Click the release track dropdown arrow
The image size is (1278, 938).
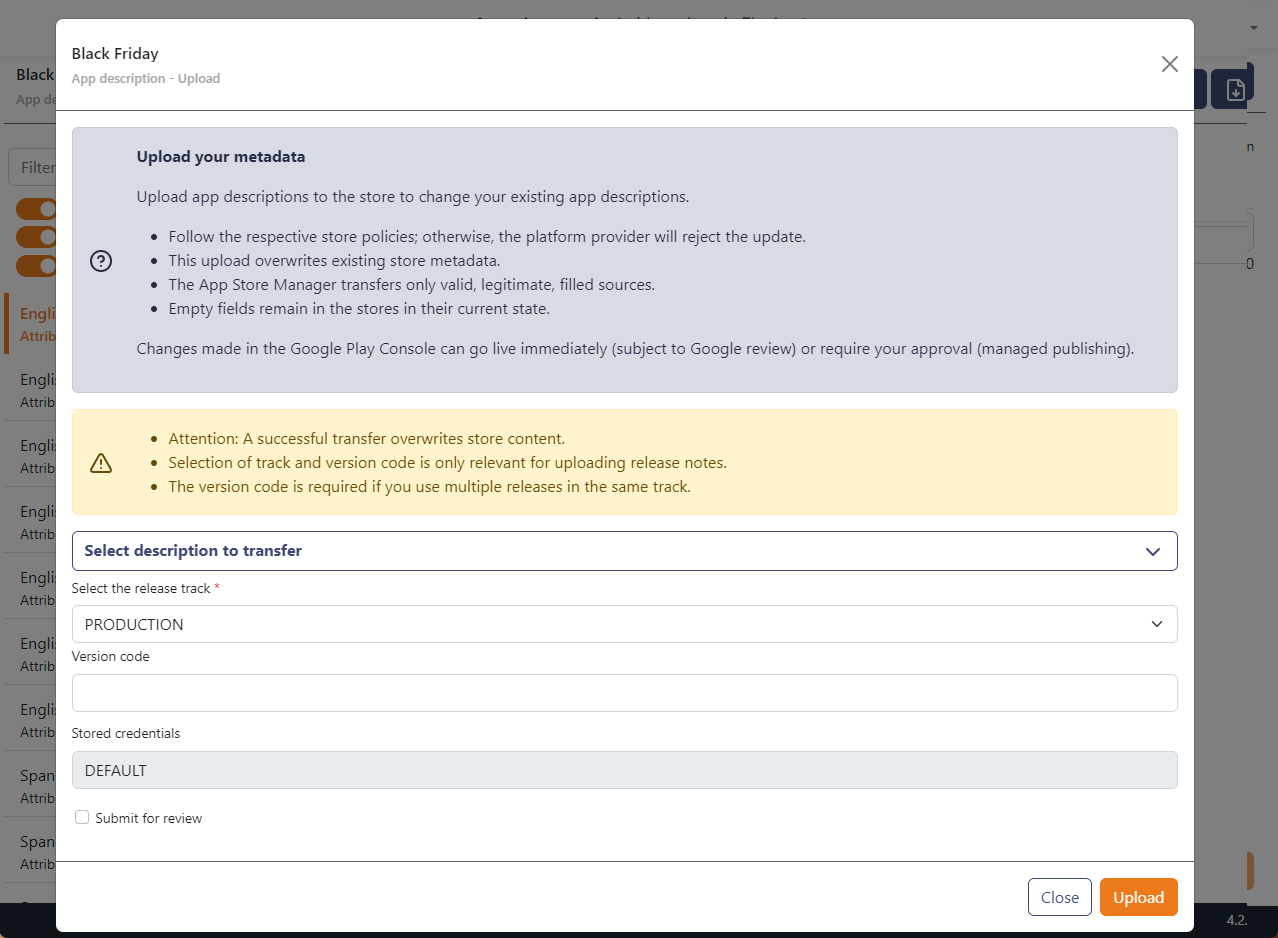[x=1156, y=624]
